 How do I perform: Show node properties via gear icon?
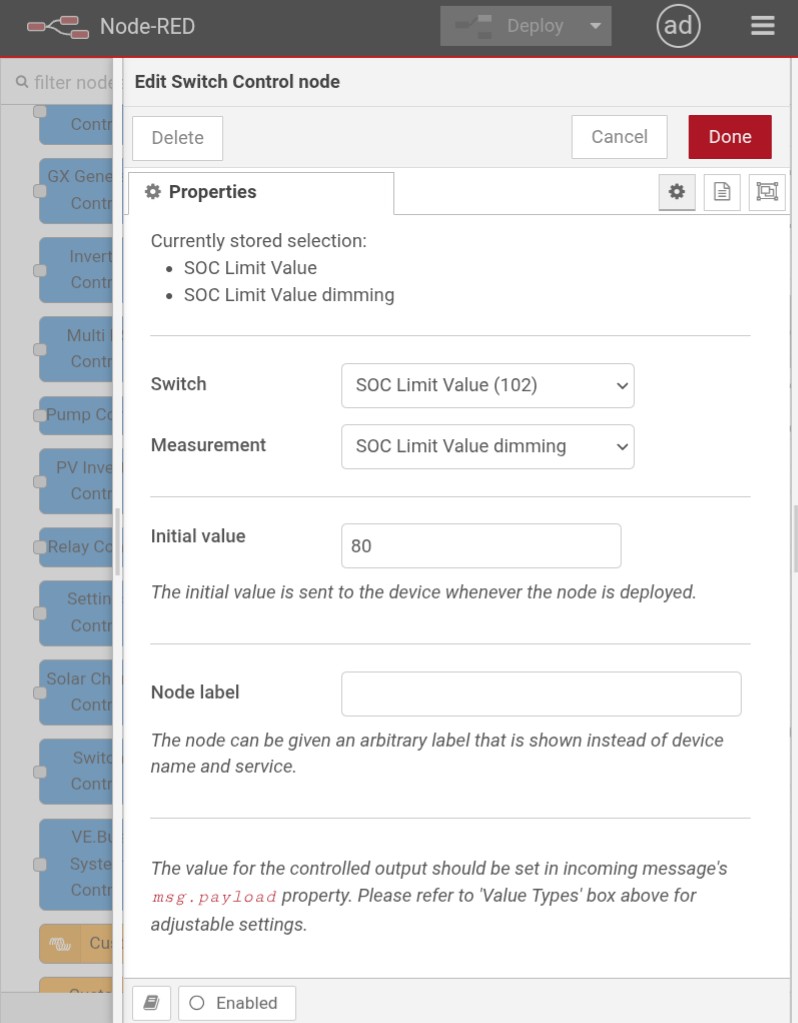(x=677, y=192)
